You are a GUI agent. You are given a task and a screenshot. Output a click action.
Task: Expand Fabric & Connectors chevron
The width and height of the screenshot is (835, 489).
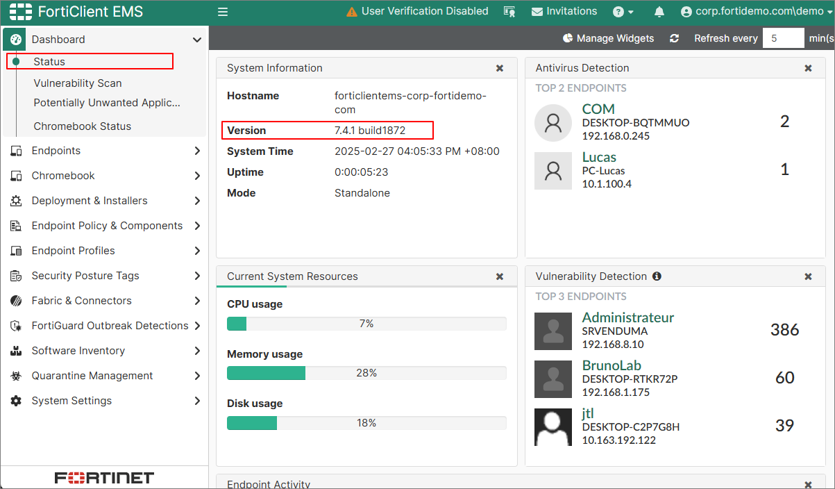coord(197,301)
